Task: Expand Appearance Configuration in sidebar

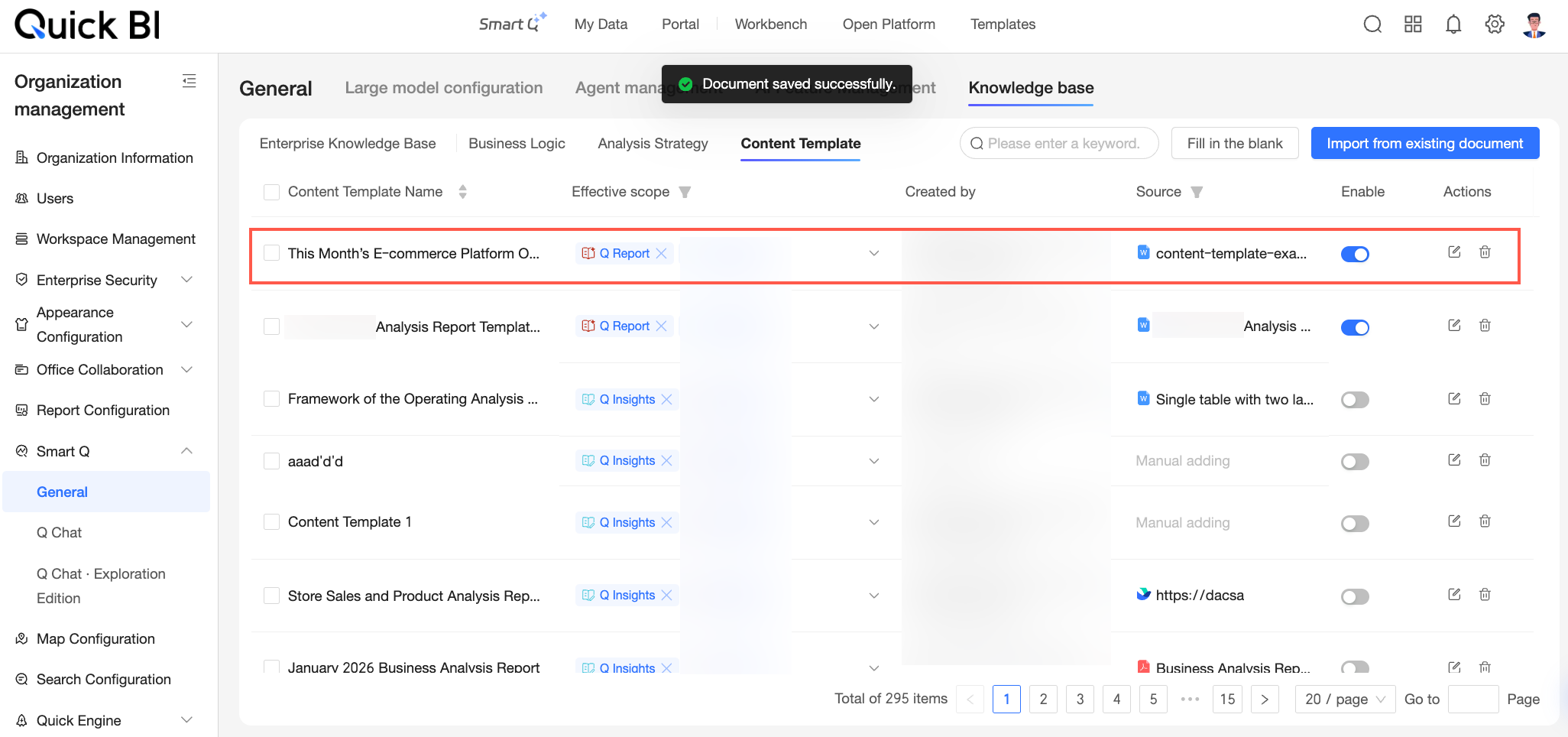Action: [x=186, y=324]
